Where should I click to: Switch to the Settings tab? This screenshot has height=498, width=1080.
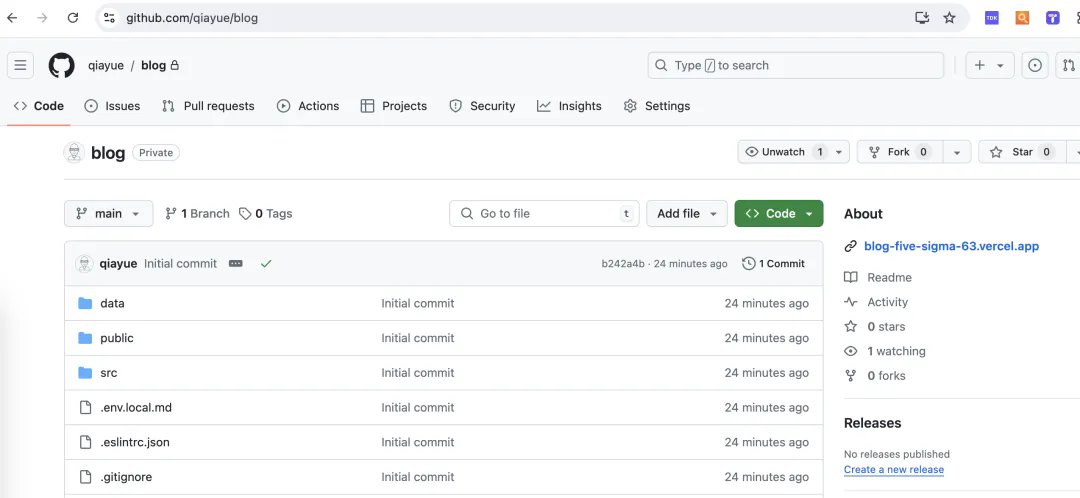[656, 106]
